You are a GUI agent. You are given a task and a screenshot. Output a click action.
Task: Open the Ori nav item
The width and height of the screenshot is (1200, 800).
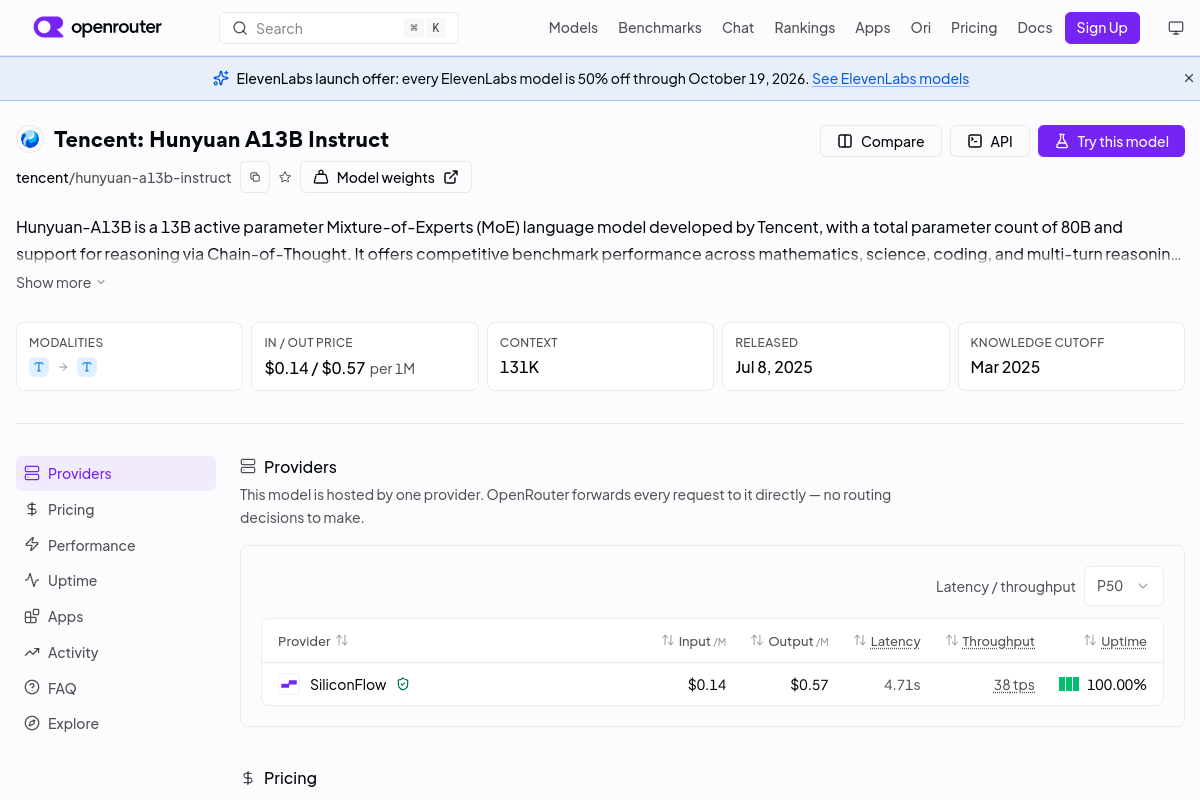click(x=921, y=28)
